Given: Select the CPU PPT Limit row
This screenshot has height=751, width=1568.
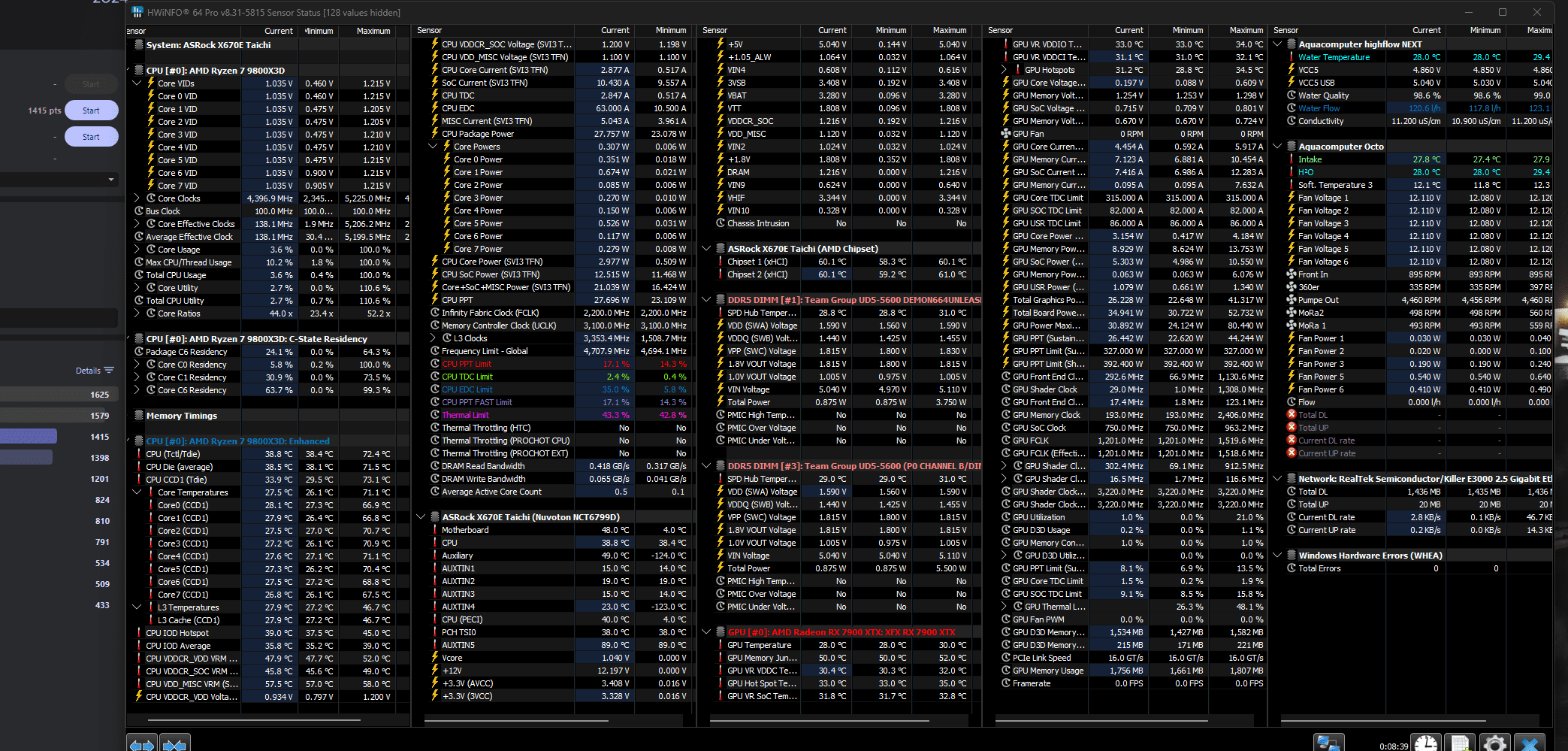Looking at the screenshot, I should [x=560, y=364].
